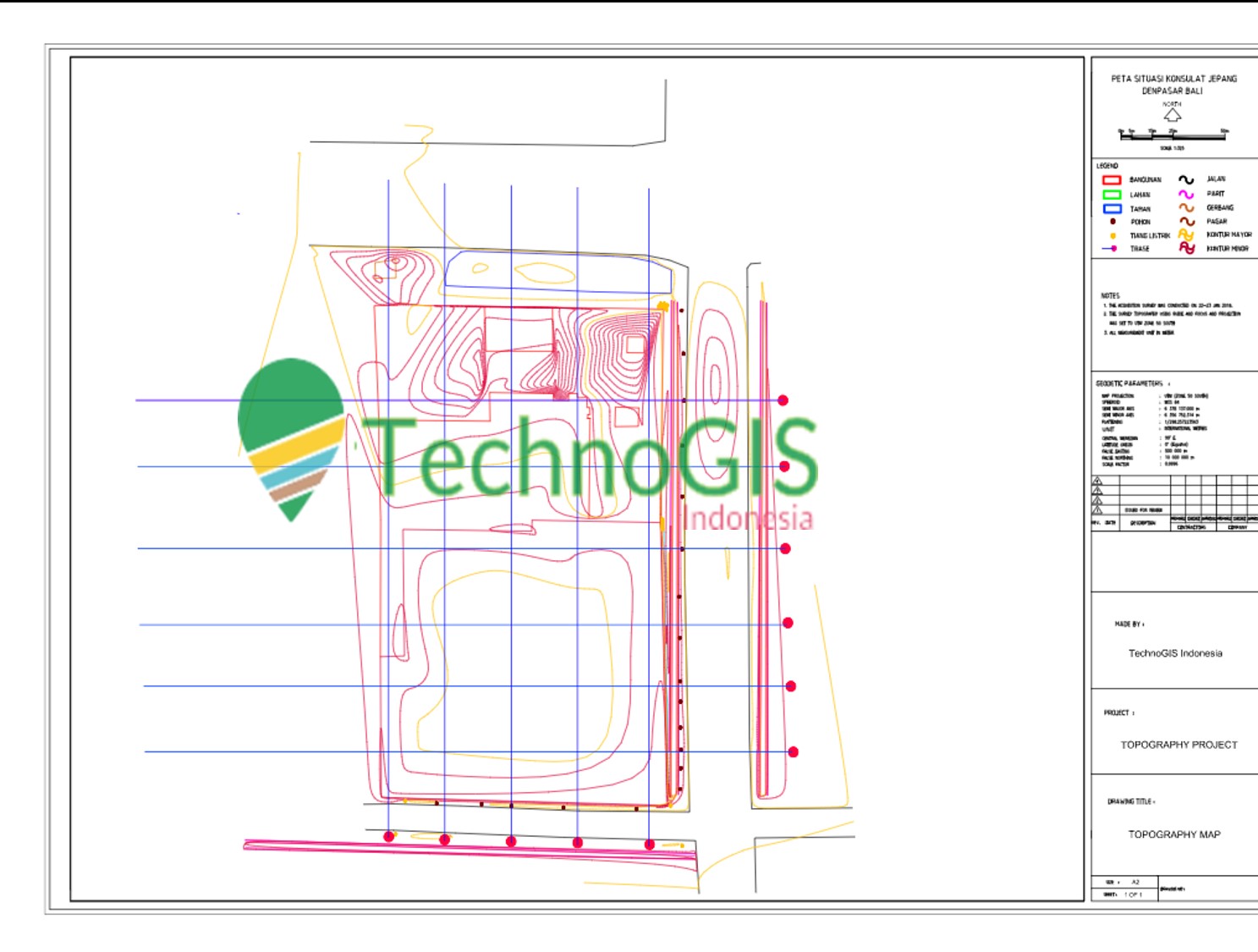
Task: Click the 'NOTES' heading
Action: (x=1110, y=295)
